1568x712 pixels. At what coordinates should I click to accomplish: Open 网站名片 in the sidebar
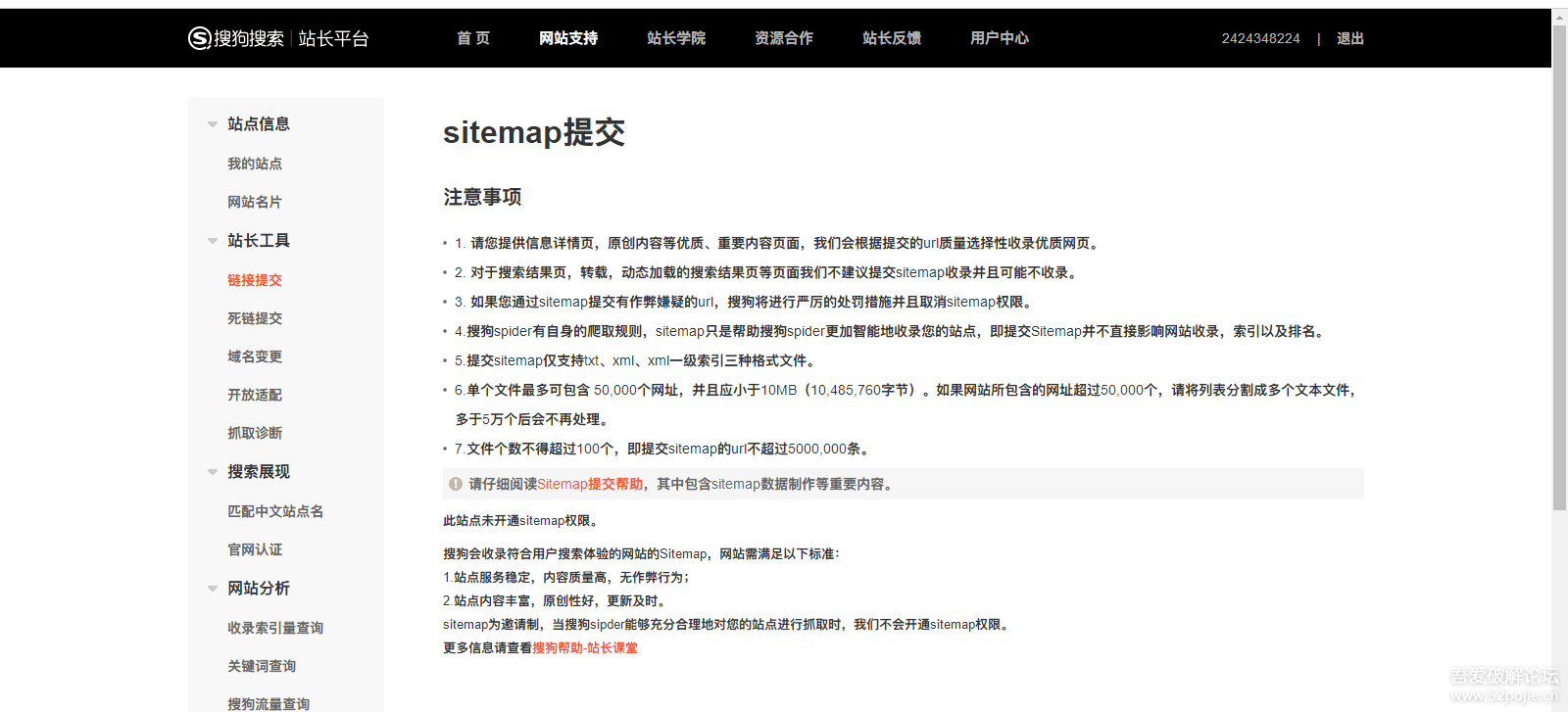pos(255,202)
